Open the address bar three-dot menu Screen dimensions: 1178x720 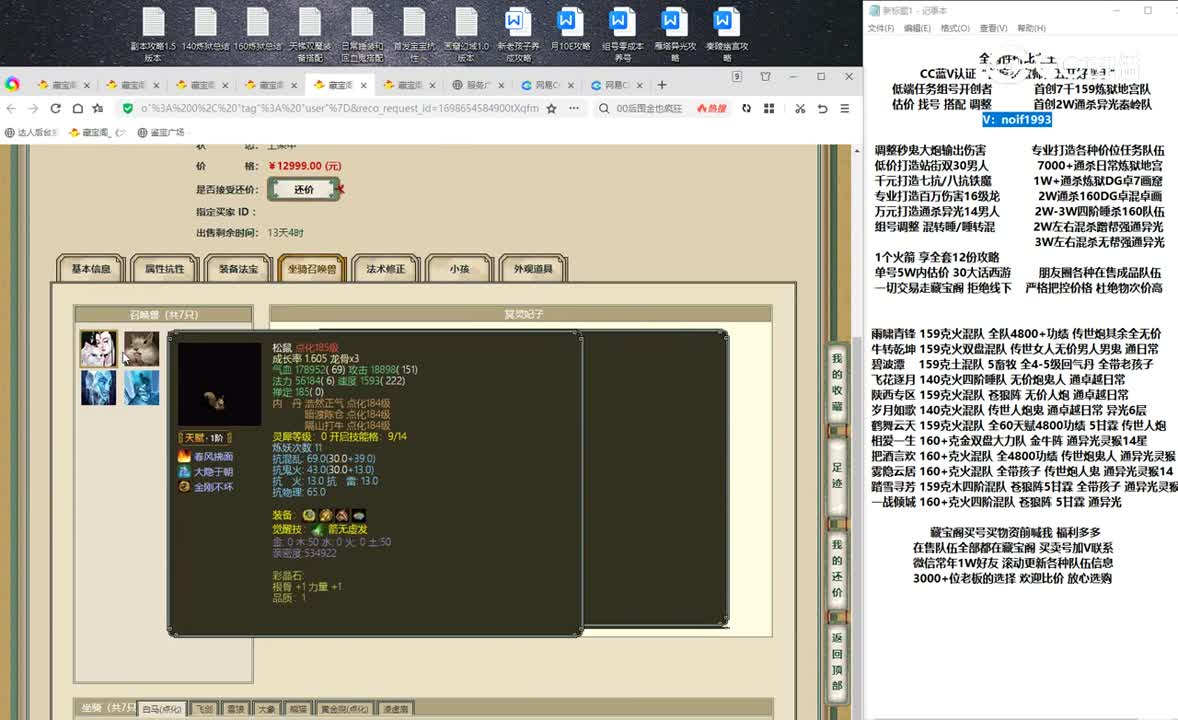[574, 109]
